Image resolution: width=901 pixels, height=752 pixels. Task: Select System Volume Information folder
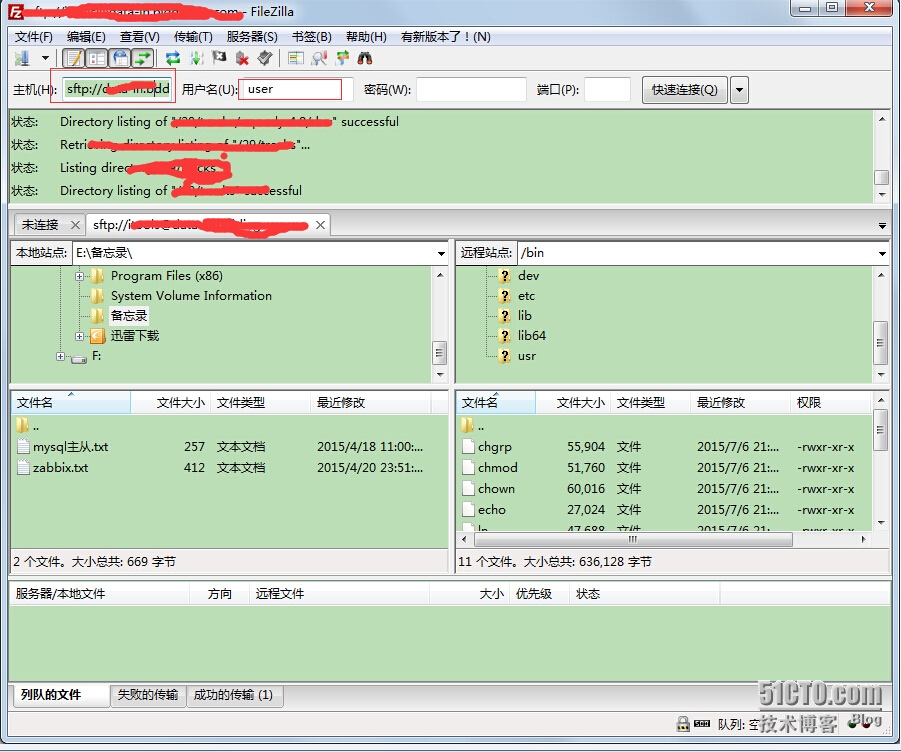pyautogui.click(x=191, y=296)
